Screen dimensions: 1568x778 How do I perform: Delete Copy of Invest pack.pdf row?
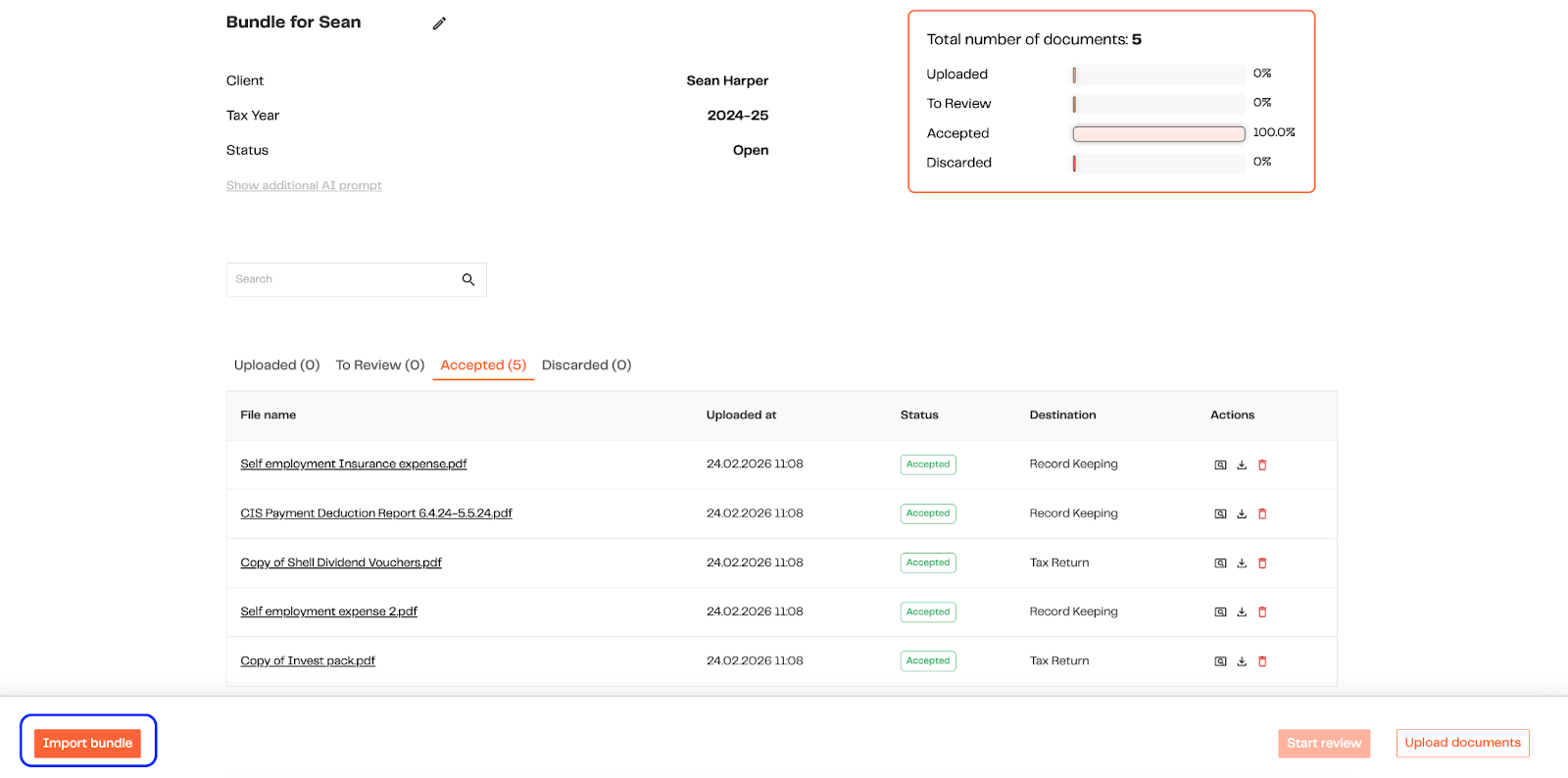click(x=1262, y=661)
